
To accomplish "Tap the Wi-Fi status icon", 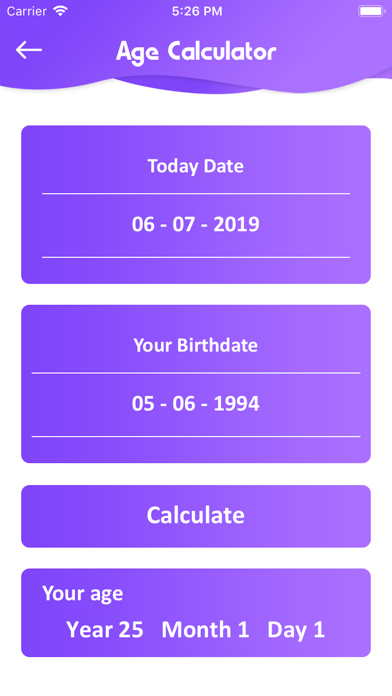I will coord(60,11).
